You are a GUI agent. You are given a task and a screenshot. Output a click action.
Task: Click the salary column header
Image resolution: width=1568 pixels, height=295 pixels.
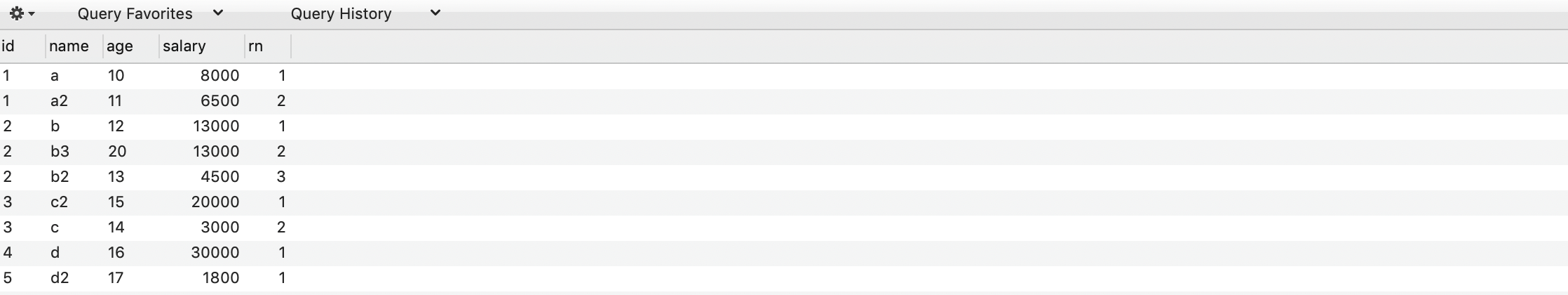click(202, 46)
